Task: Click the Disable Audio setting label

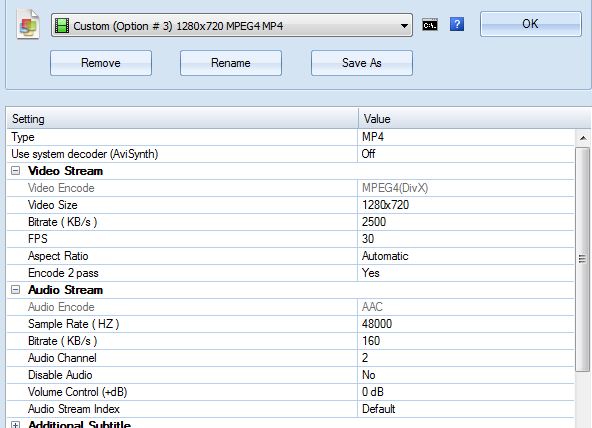Action: tap(60, 375)
